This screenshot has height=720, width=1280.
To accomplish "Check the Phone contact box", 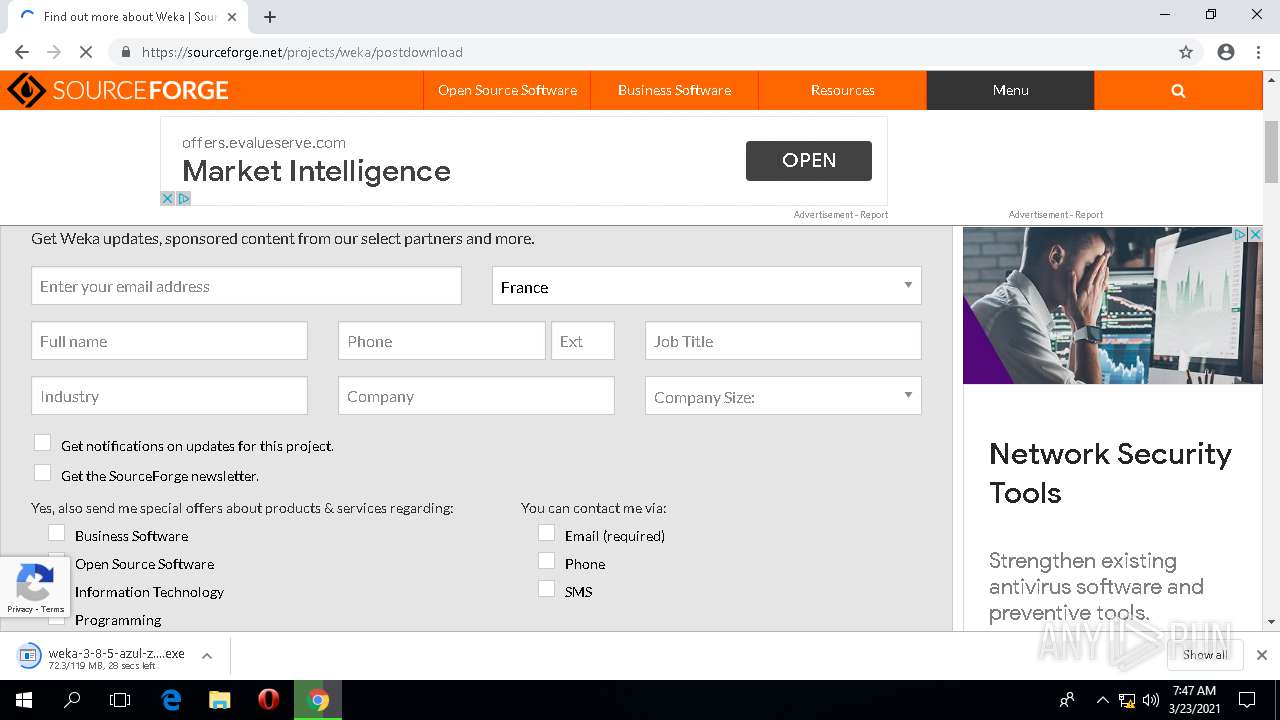I will click(546, 561).
